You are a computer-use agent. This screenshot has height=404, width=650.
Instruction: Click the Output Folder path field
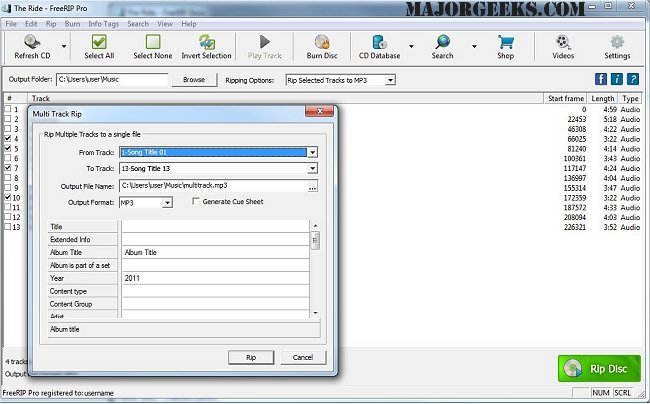click(112, 80)
